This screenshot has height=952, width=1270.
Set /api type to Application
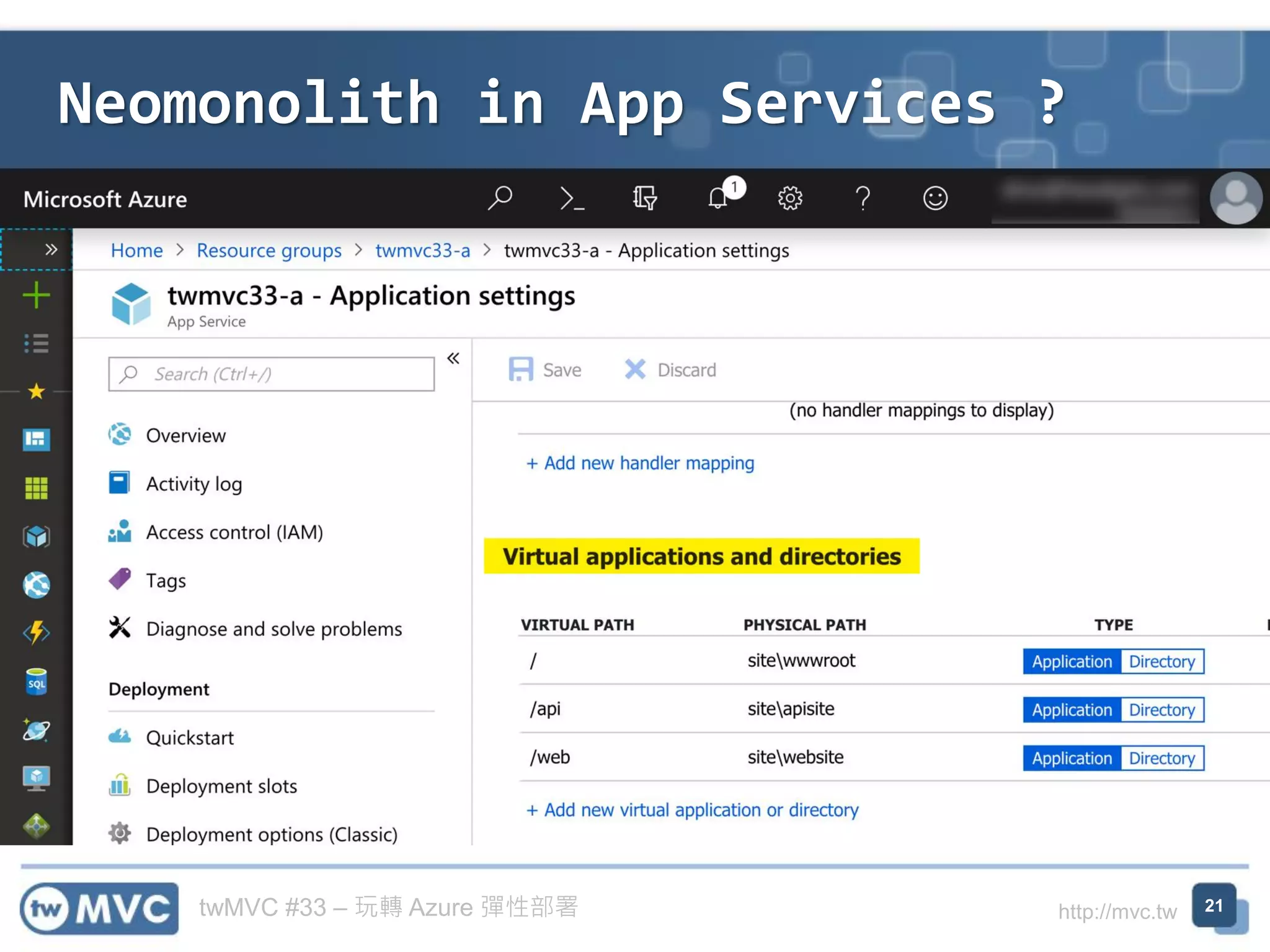(x=1072, y=710)
